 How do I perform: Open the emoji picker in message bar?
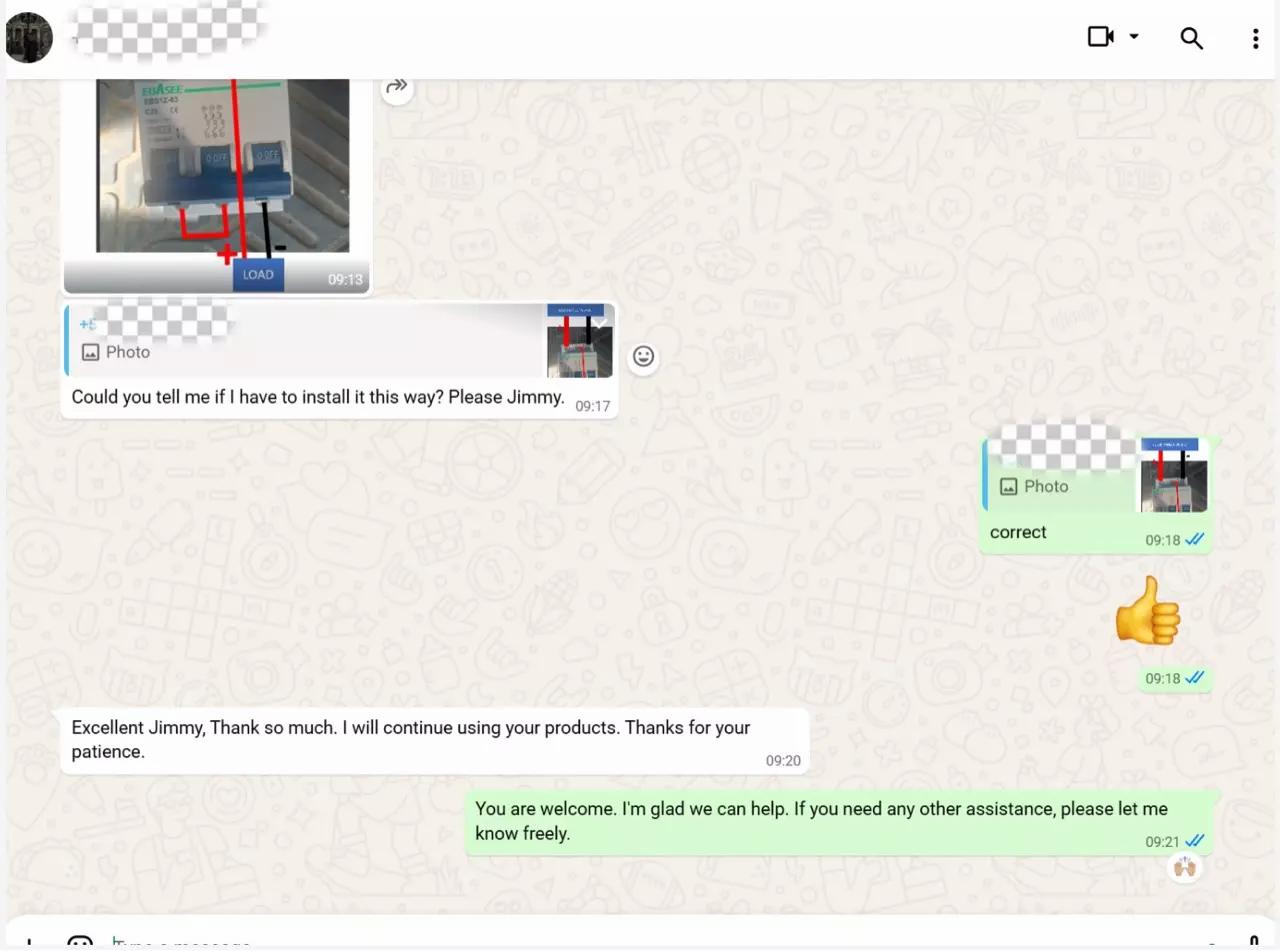tap(80, 942)
